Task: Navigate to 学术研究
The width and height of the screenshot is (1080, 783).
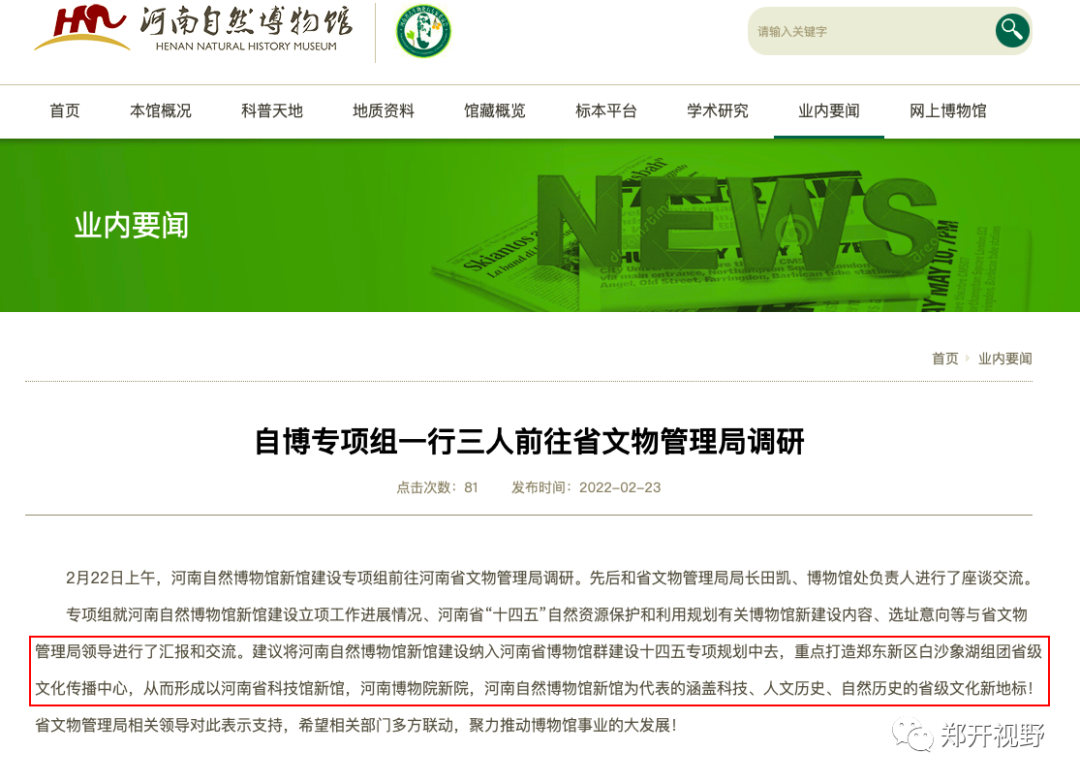Action: [x=716, y=111]
